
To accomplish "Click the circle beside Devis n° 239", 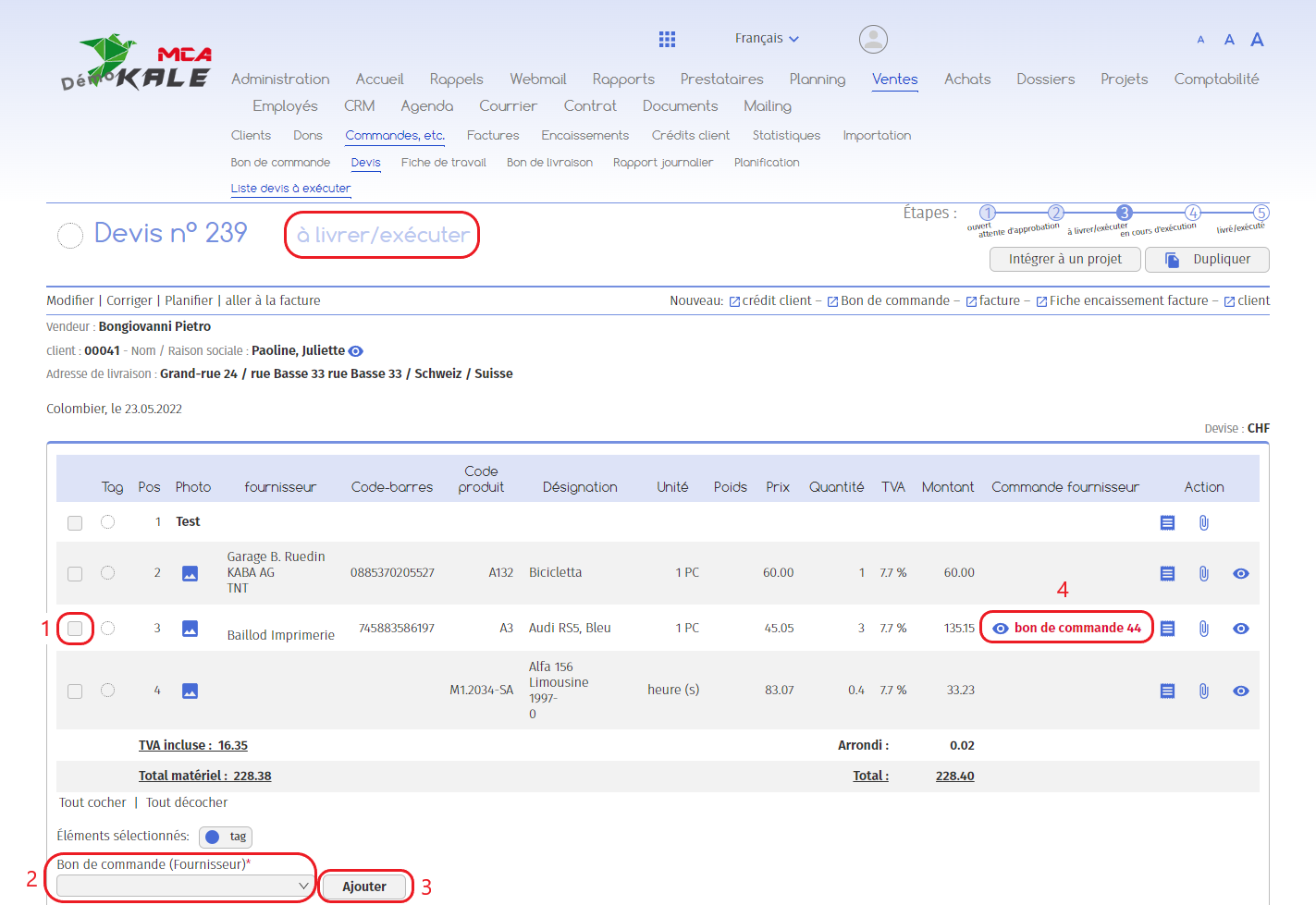I will point(70,236).
